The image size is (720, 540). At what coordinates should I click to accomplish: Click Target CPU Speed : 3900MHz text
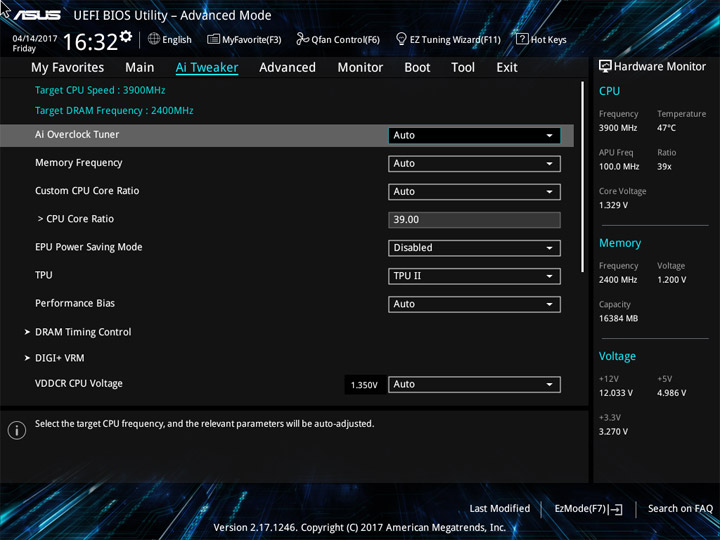100,90
